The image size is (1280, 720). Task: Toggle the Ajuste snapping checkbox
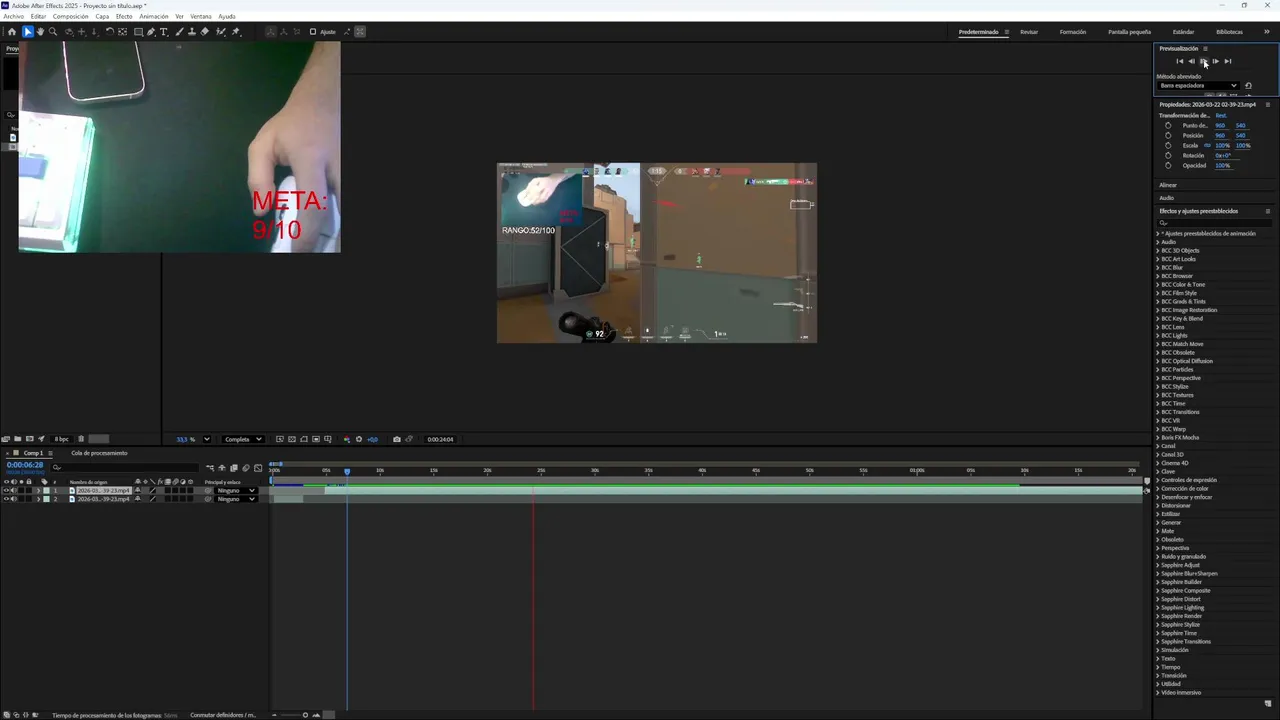coord(313,32)
